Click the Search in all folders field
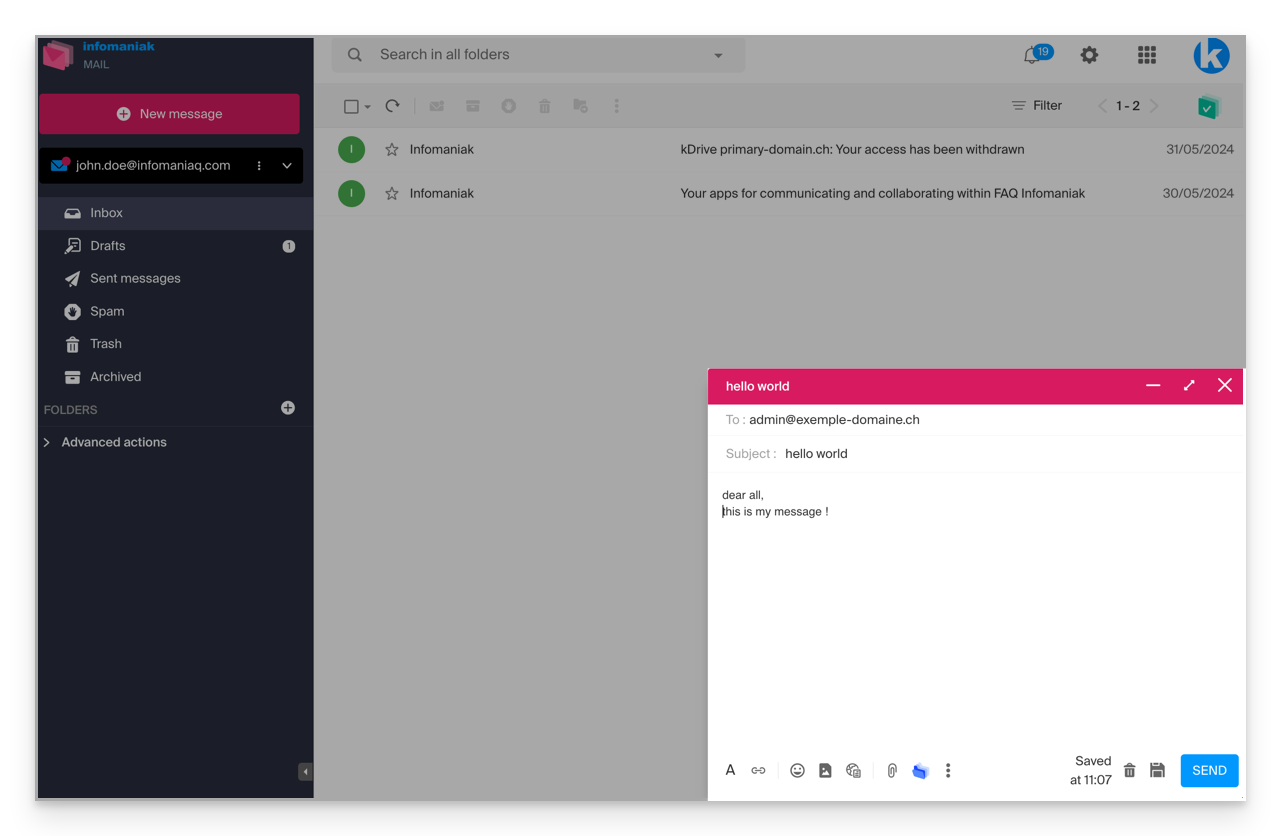 [x=538, y=55]
